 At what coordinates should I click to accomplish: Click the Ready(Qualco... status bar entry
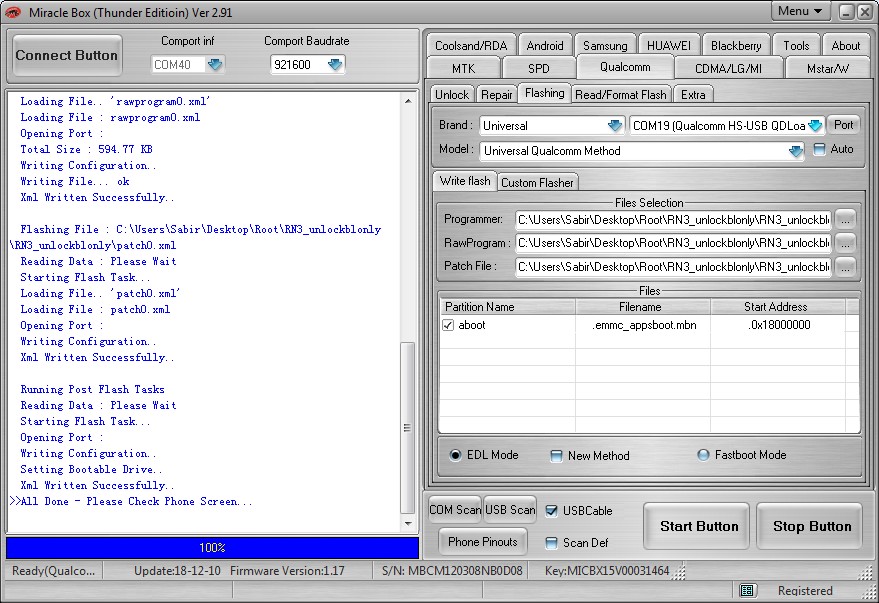pos(54,571)
